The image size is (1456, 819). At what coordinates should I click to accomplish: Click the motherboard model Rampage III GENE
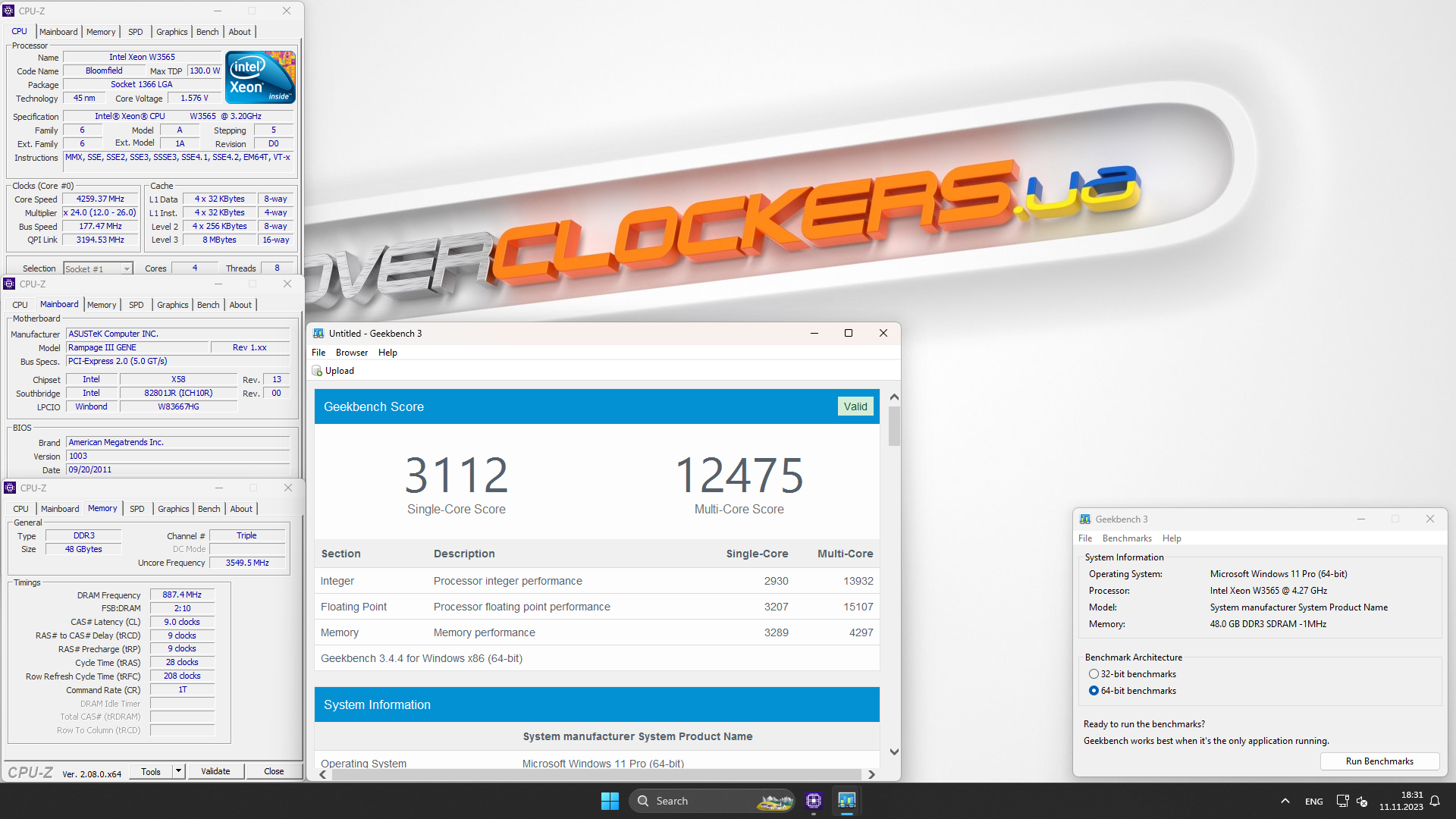pos(137,347)
